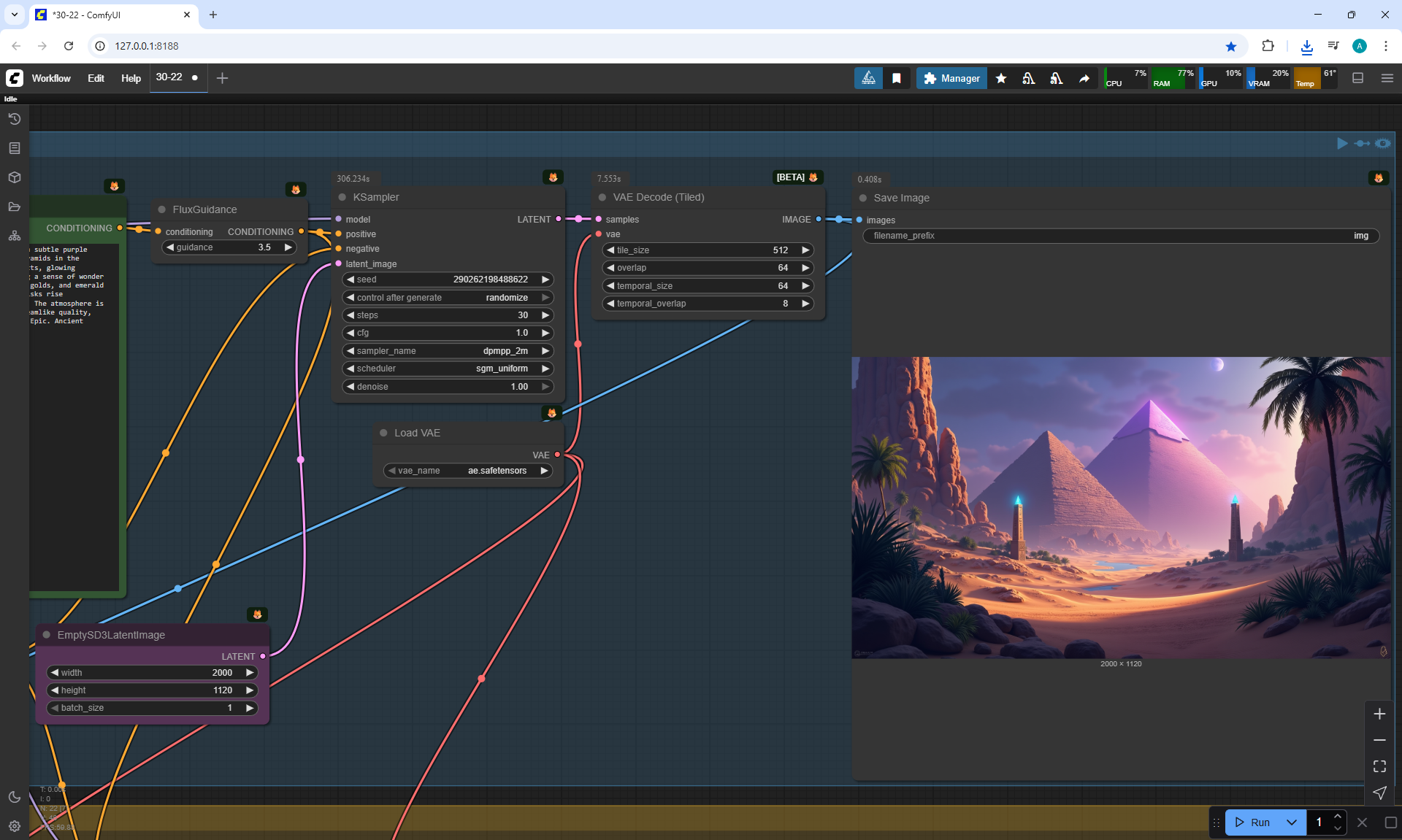Click the generated pyramid image preview
Screen dimensions: 1402x840
[x=1121, y=507]
